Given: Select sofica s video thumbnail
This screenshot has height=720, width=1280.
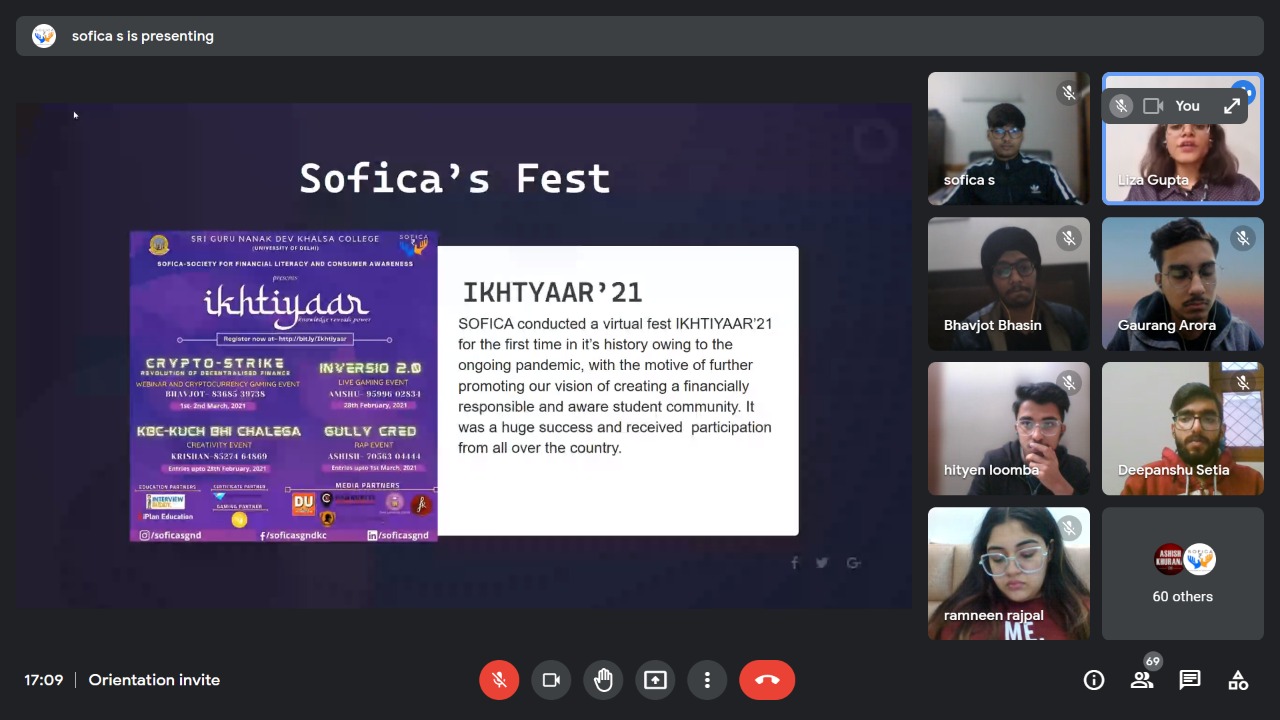Looking at the screenshot, I should coord(1008,138).
